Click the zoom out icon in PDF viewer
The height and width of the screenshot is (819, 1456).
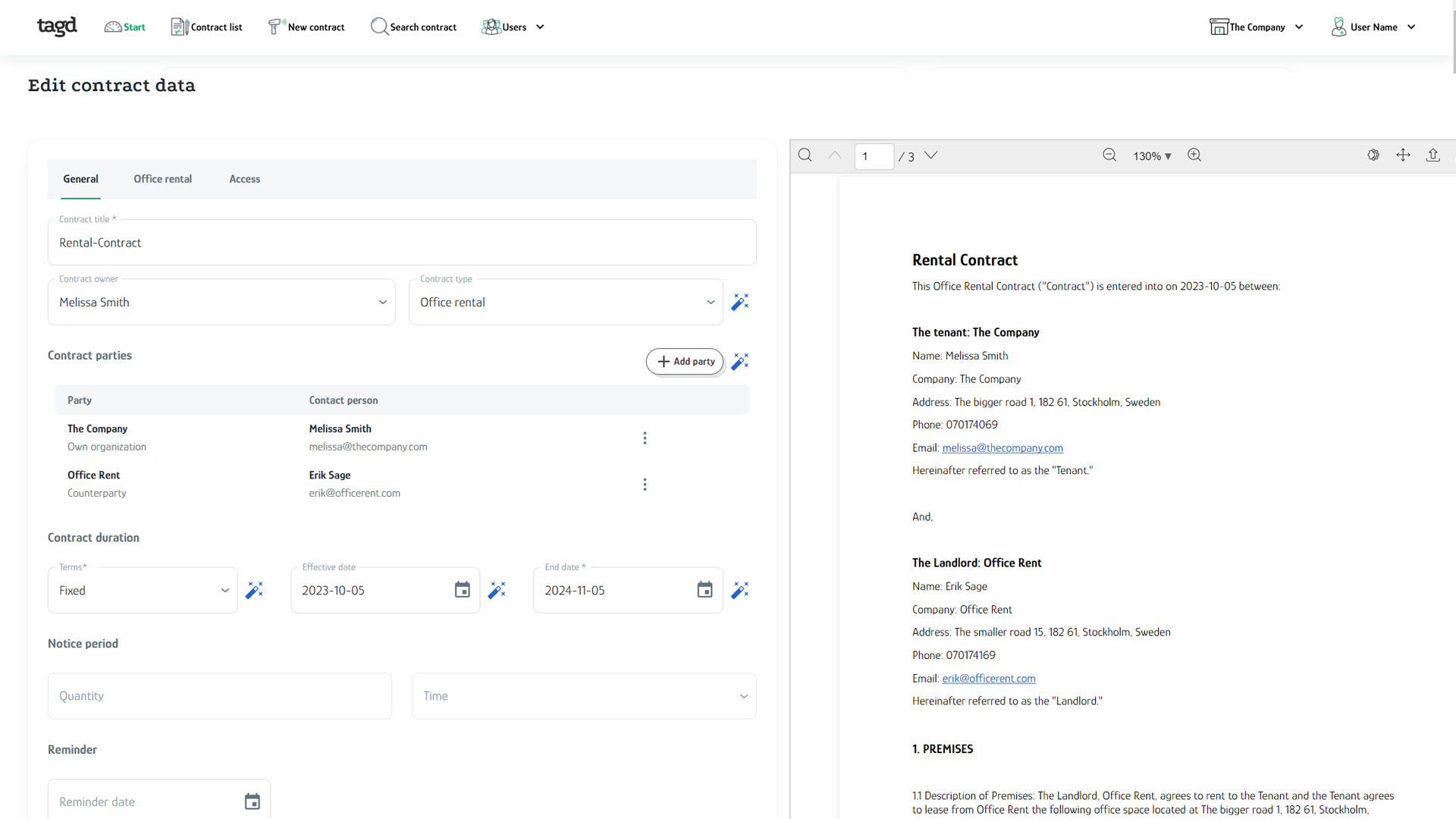(x=1109, y=155)
